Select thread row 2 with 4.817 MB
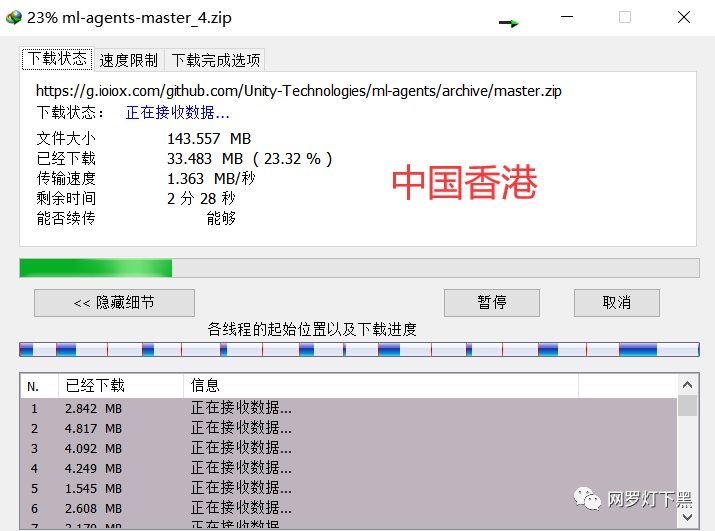Screen dimensions: 715x531 coord(349,428)
